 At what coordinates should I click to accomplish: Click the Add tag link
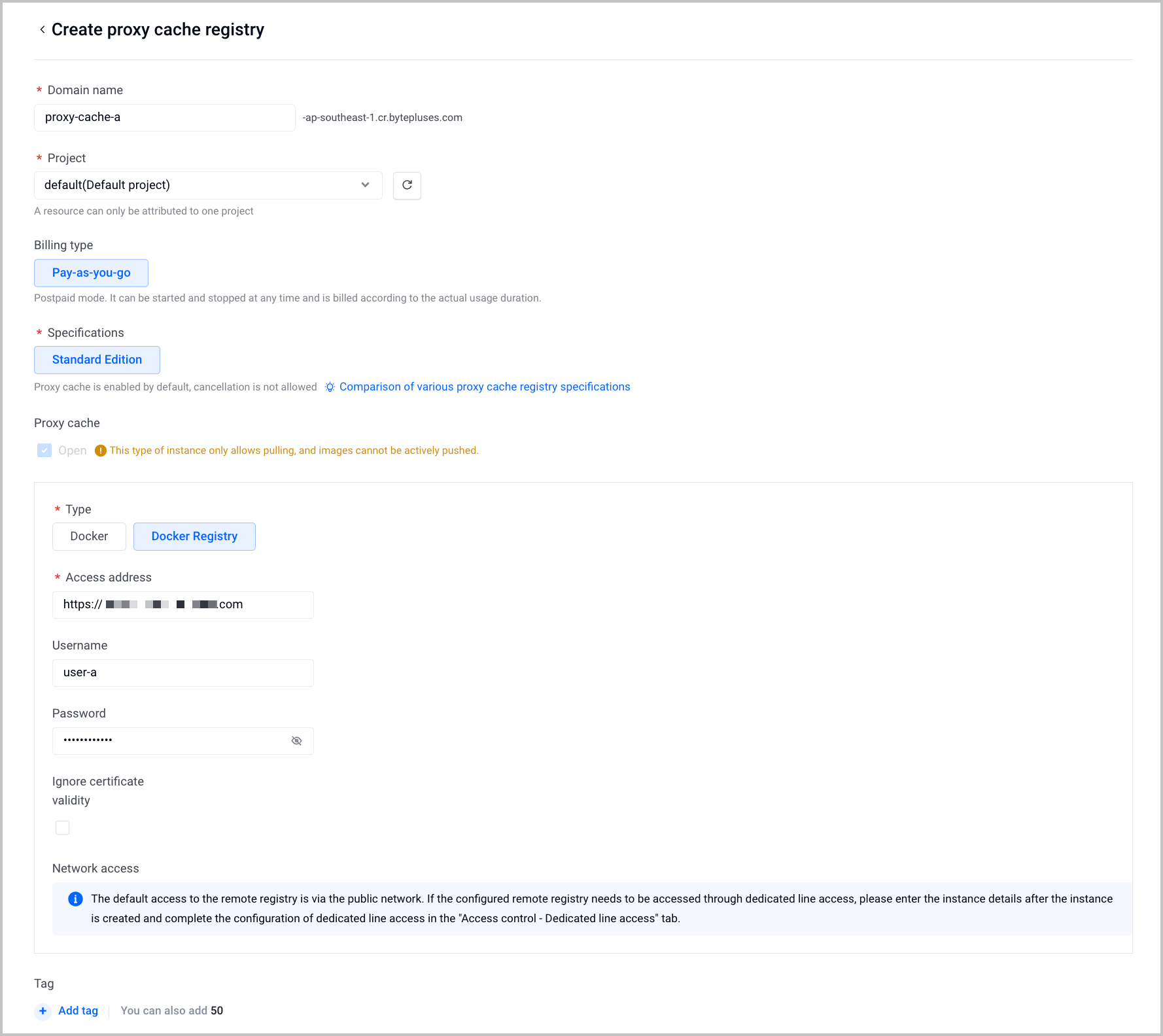(x=78, y=1010)
